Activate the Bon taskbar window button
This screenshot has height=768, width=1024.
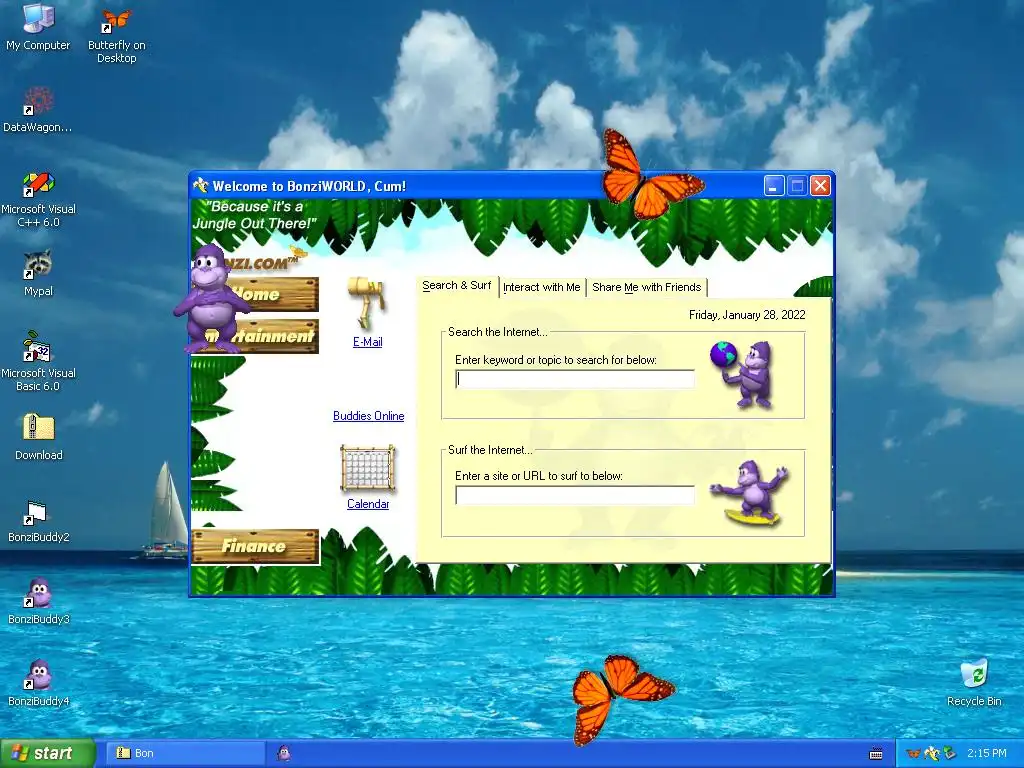185,753
